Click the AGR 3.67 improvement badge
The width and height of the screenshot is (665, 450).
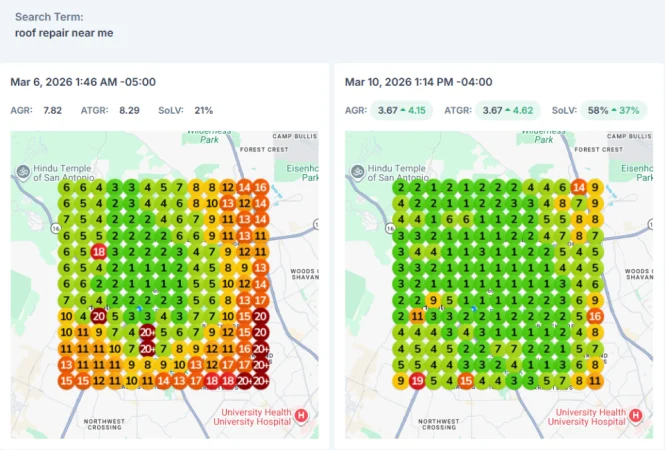pyautogui.click(x=402, y=110)
